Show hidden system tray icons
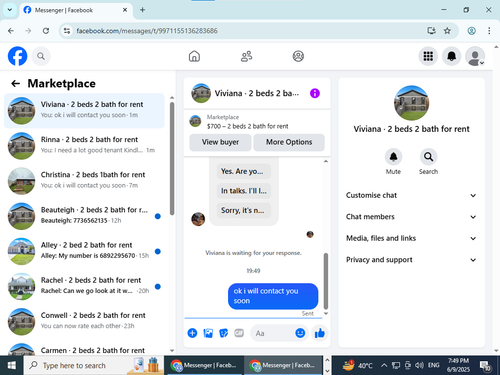The height and width of the screenshot is (375, 500). tap(384, 365)
